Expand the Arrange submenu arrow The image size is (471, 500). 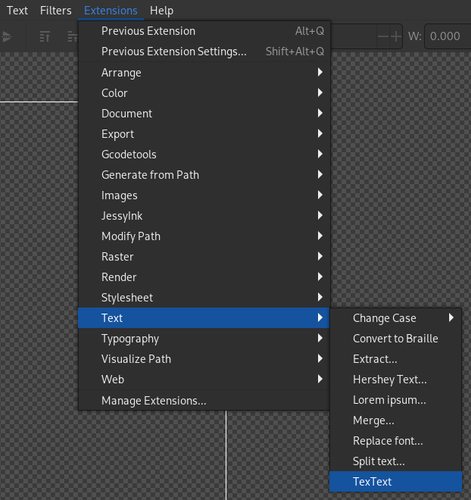tap(320, 72)
